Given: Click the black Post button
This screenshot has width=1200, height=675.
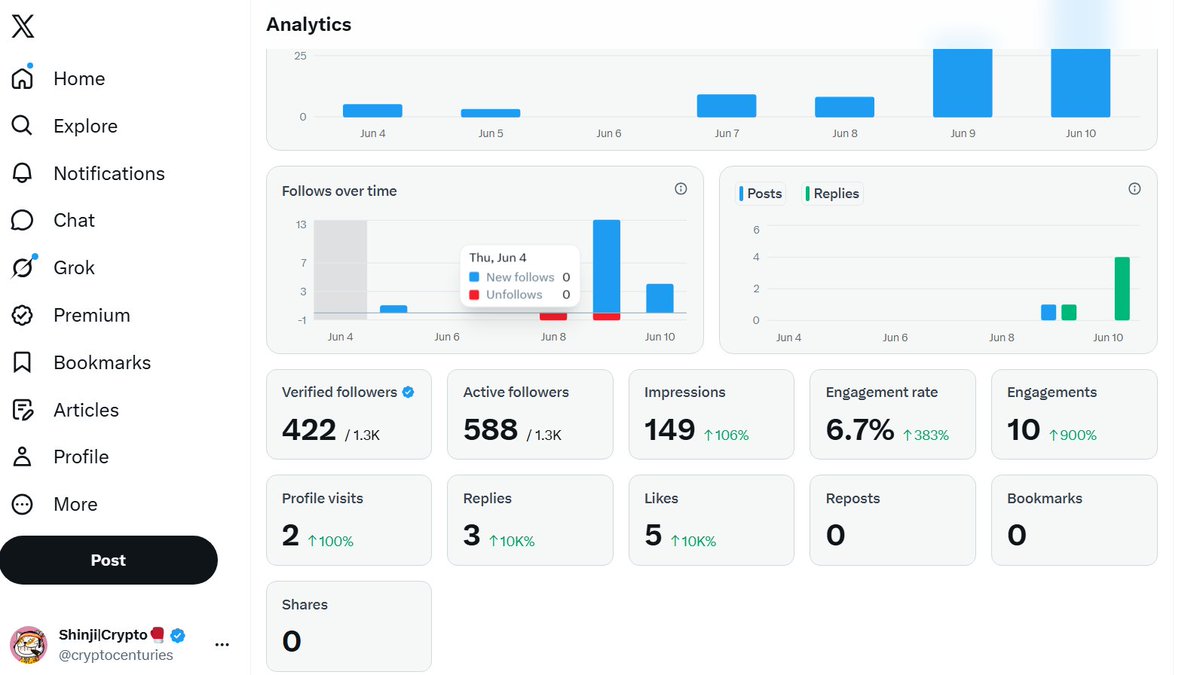Looking at the screenshot, I should [108, 560].
